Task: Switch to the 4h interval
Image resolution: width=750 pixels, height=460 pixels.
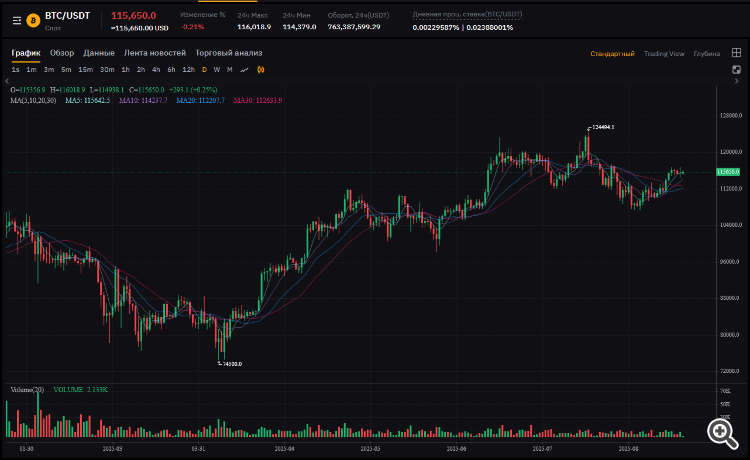Action: click(x=156, y=69)
